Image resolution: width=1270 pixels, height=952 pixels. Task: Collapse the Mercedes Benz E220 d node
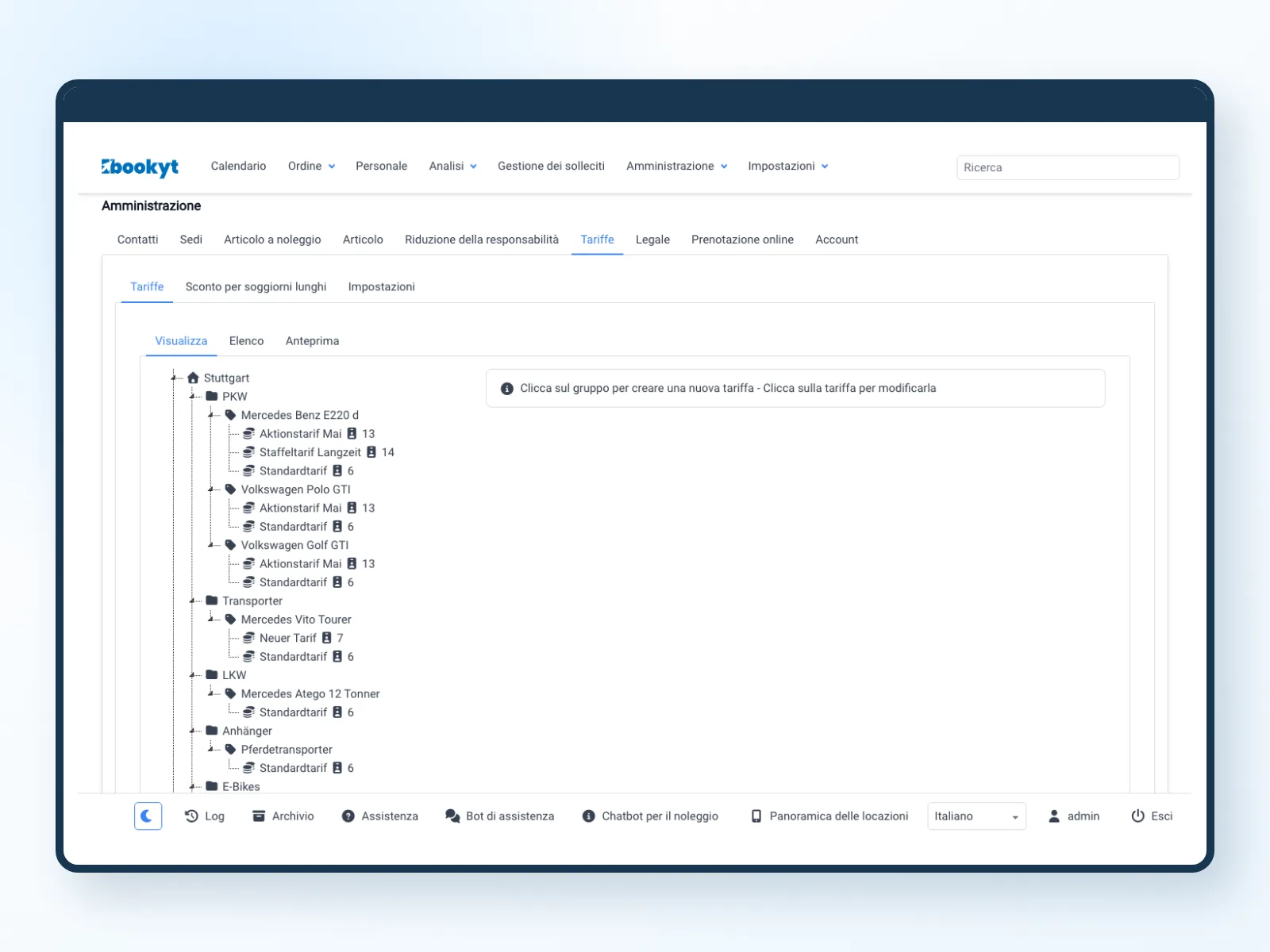[x=211, y=415]
